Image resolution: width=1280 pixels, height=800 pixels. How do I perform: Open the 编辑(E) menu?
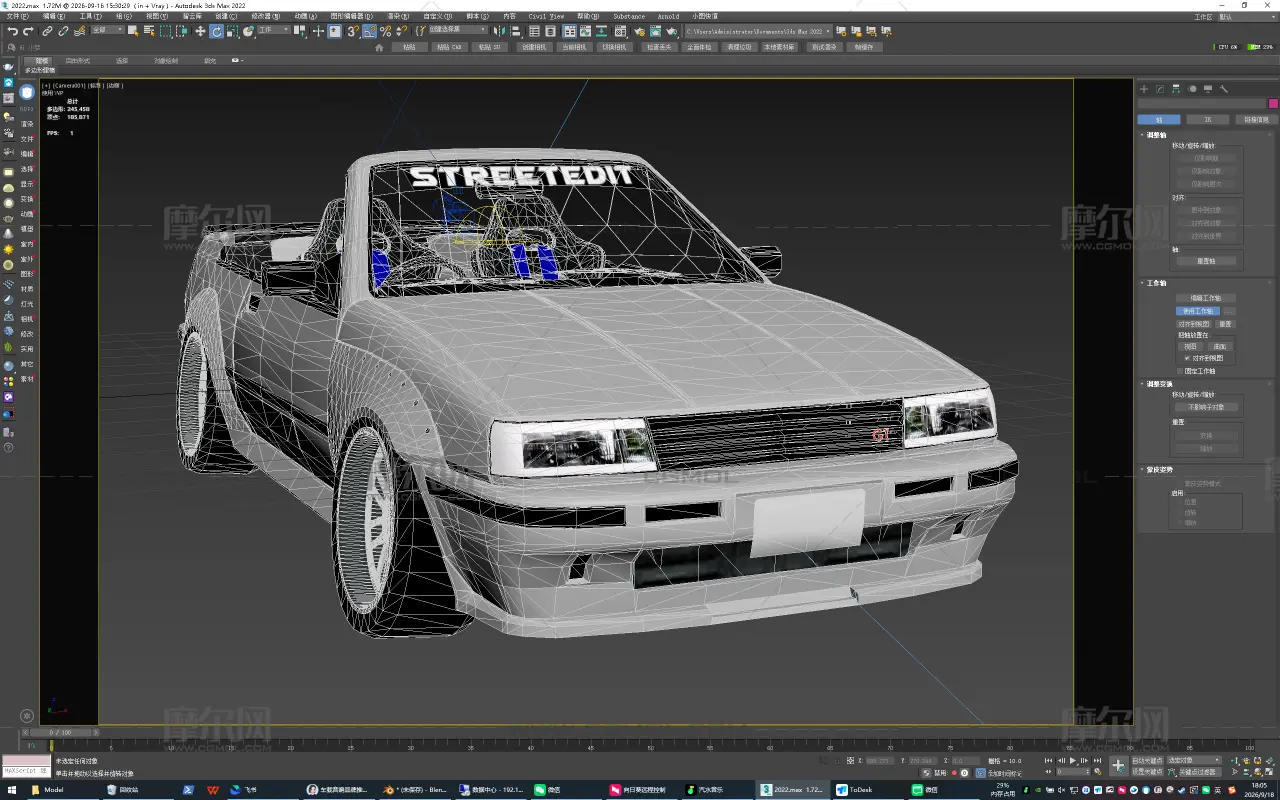(x=54, y=17)
